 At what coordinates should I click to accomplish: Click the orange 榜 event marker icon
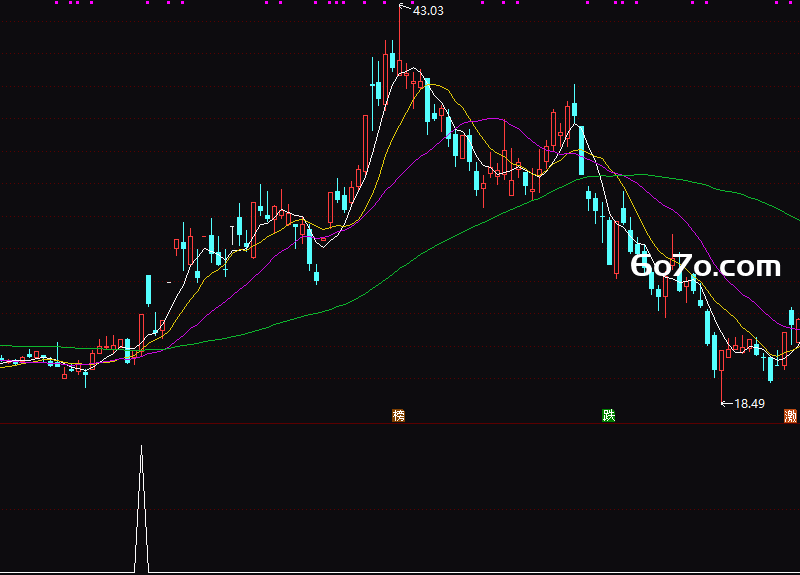coord(398,415)
